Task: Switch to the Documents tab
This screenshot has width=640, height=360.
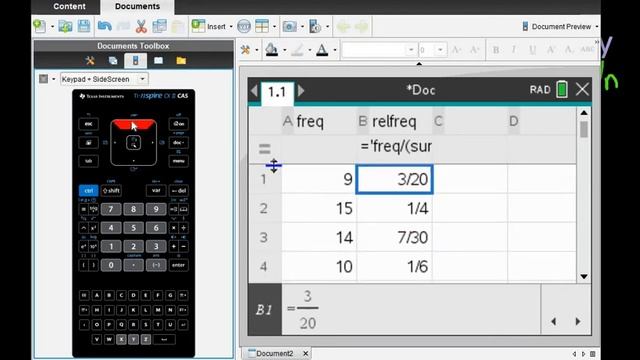Action: (x=137, y=7)
